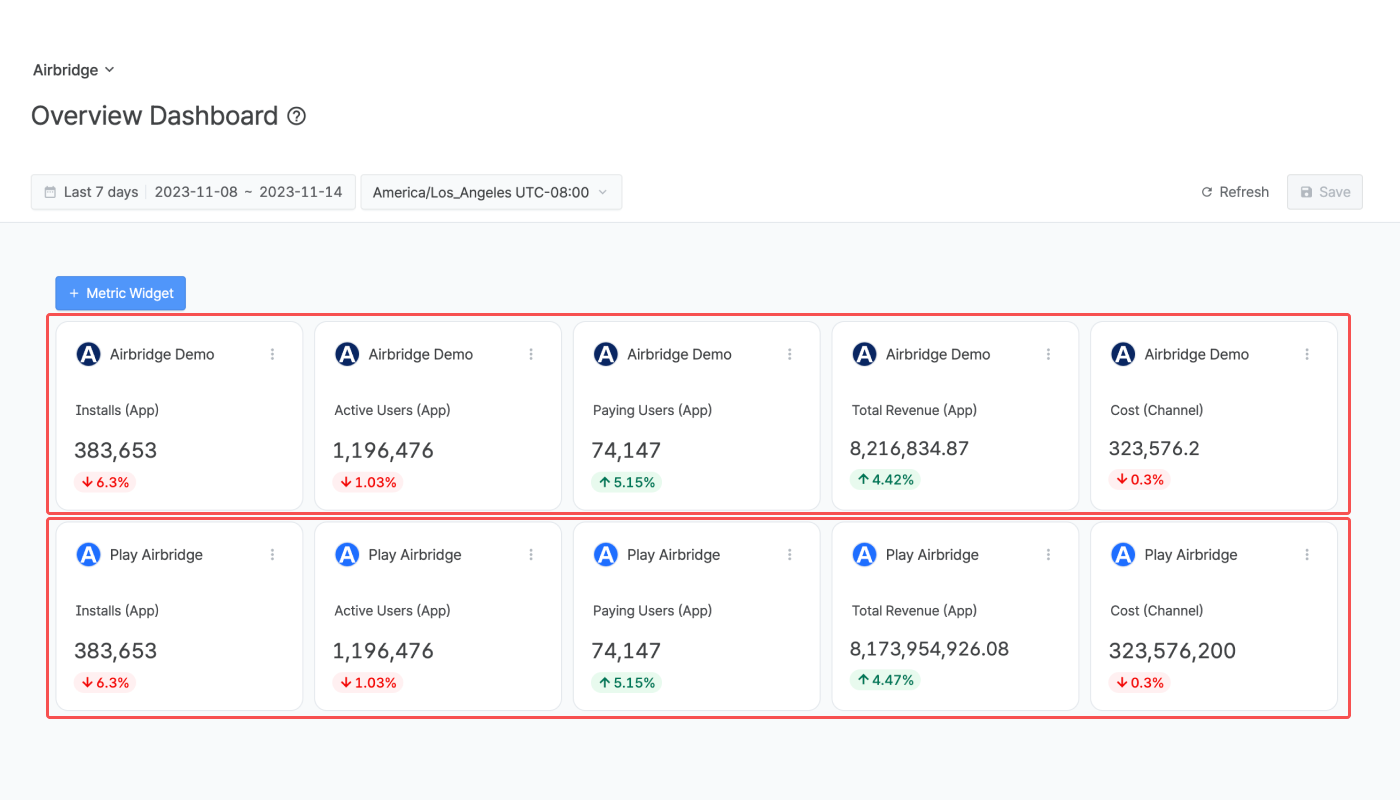The height and width of the screenshot is (800, 1400).
Task: Expand the Airbridge app selector dropdown
Action: (74, 70)
